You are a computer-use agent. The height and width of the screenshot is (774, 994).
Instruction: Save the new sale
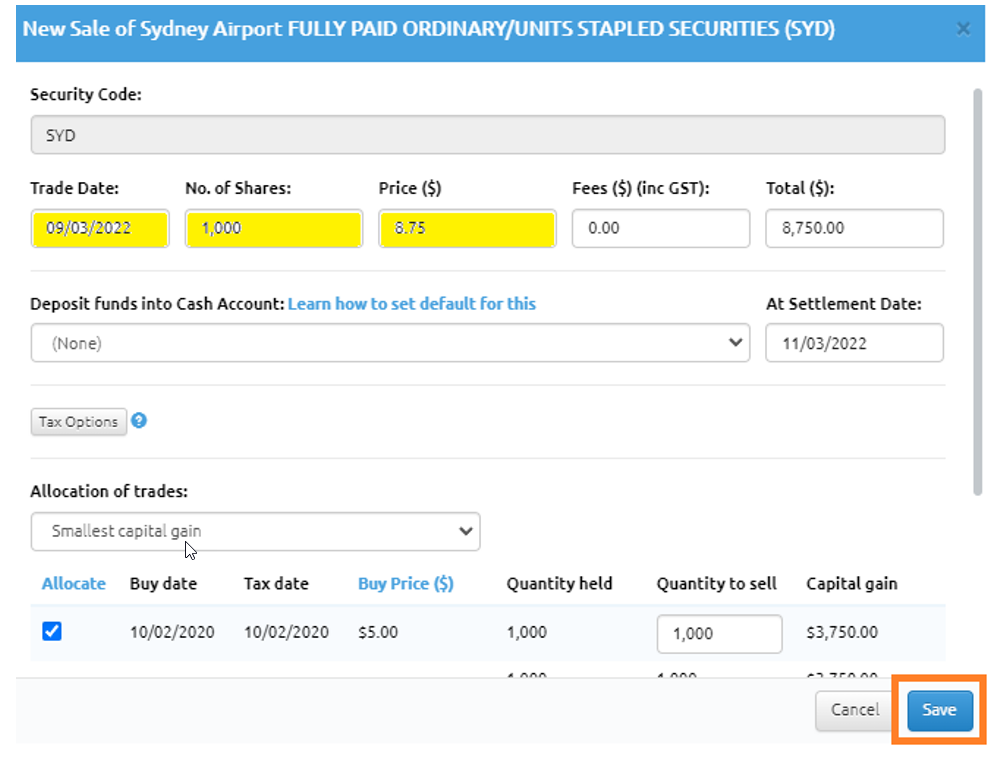939,710
